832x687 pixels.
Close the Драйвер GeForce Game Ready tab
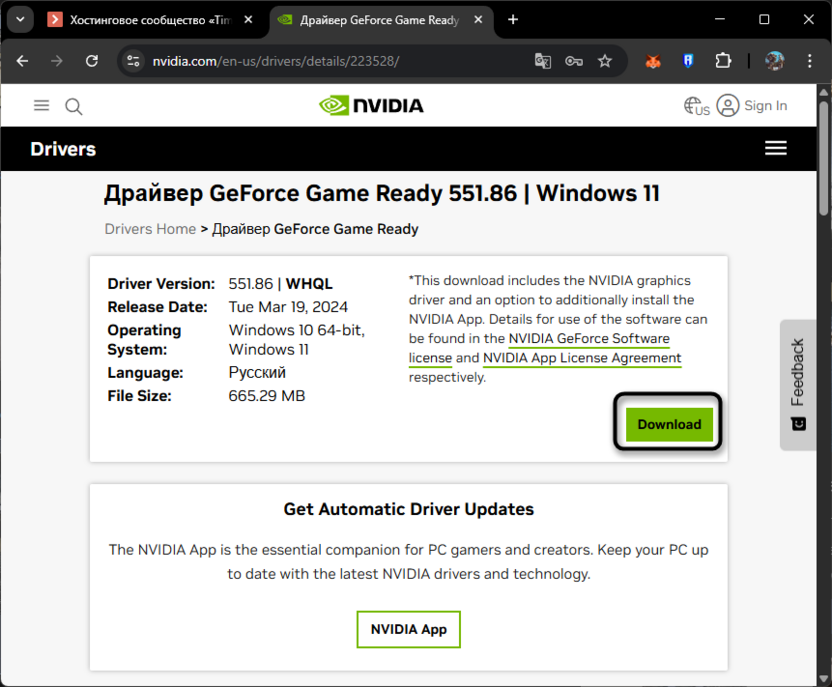point(478,20)
